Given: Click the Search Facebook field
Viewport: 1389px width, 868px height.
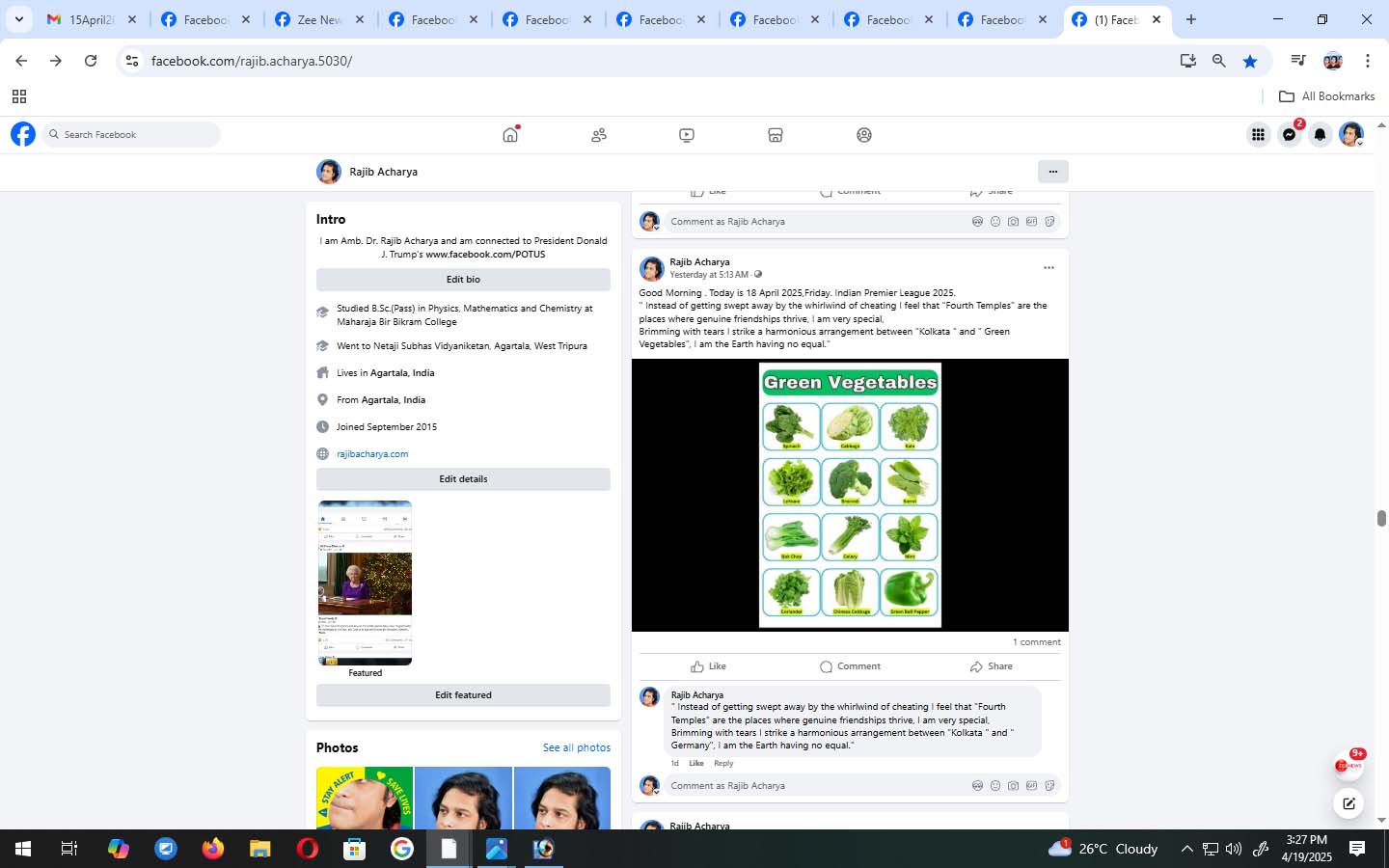Looking at the screenshot, I should click(x=131, y=135).
